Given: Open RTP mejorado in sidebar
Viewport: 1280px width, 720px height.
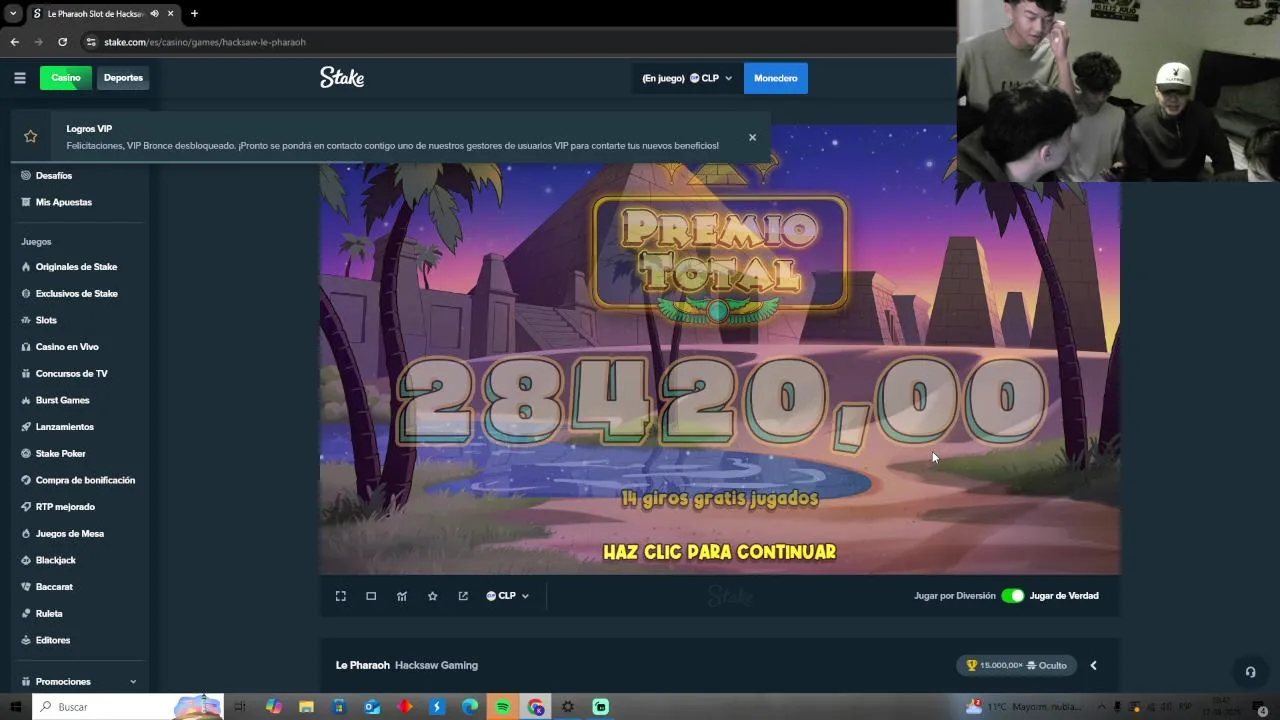Looking at the screenshot, I should [65, 507].
